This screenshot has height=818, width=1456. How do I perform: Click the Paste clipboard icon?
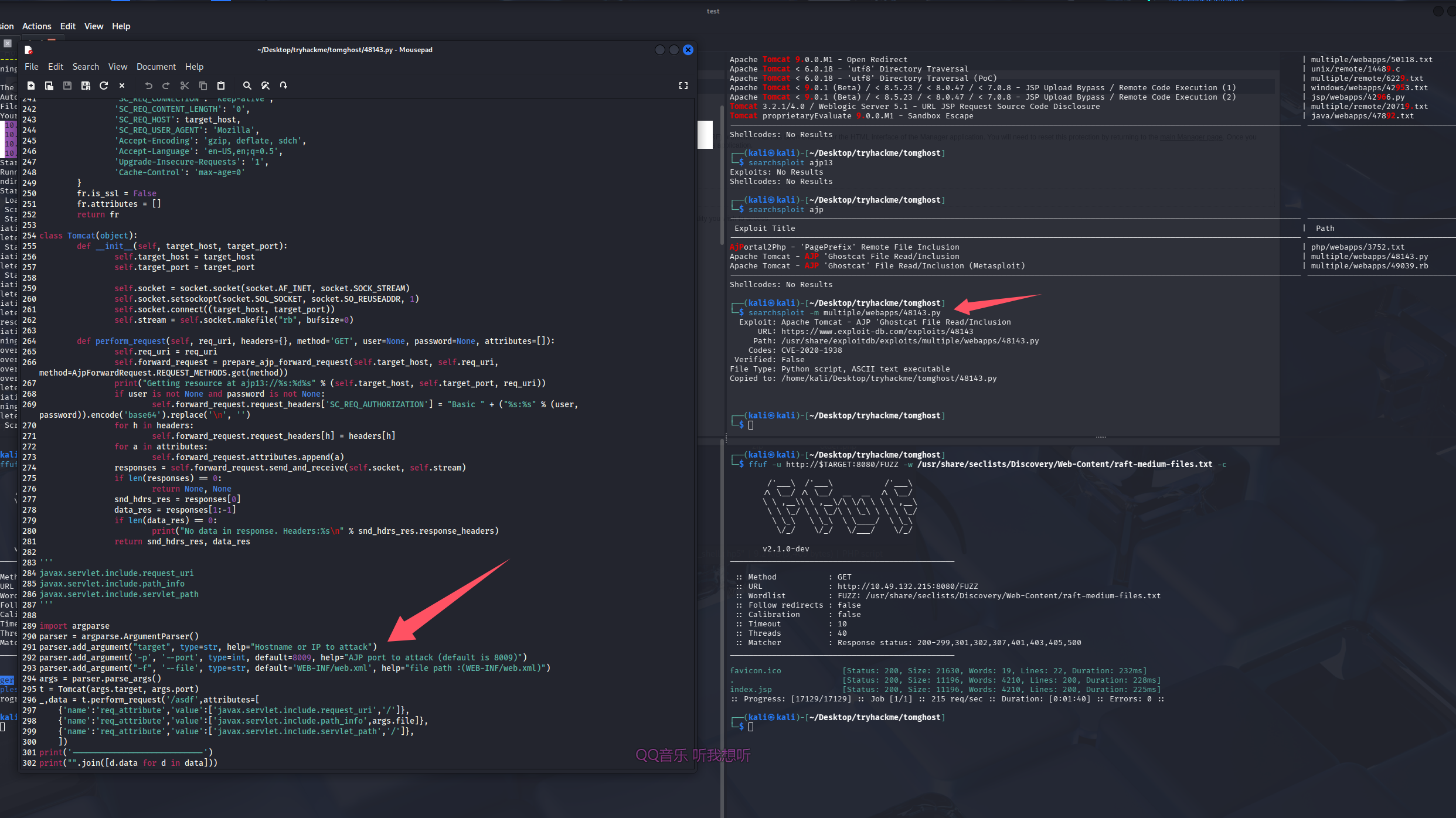(x=221, y=86)
